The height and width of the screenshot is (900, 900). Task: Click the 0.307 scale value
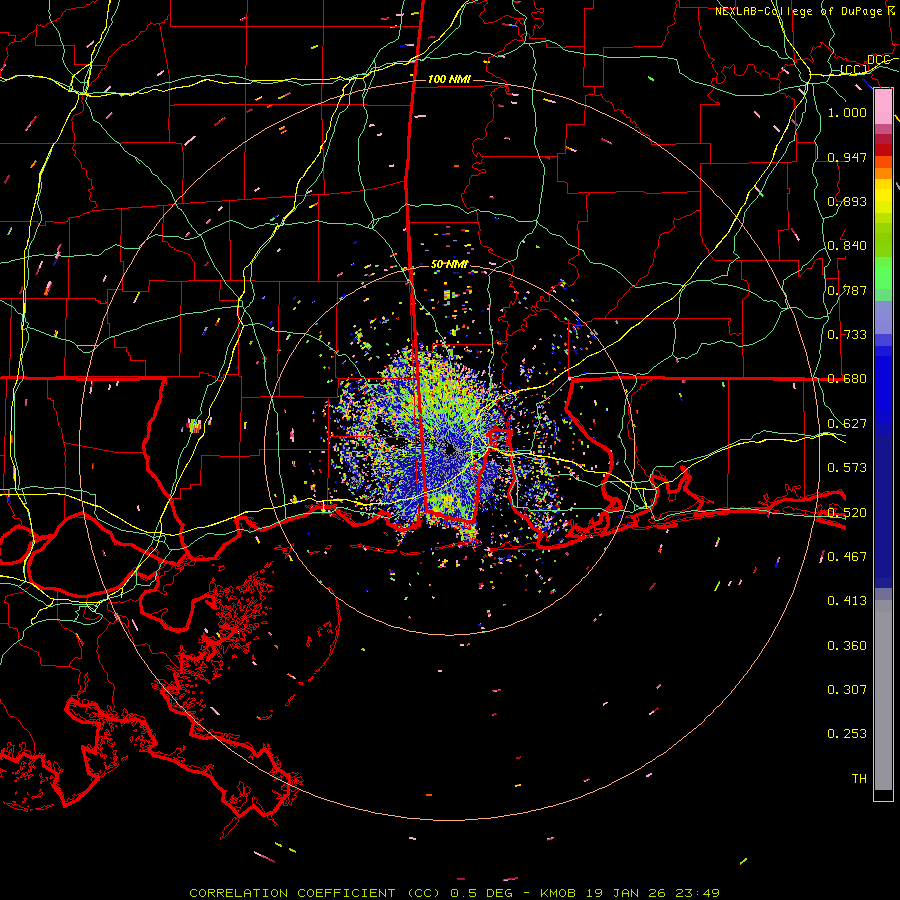(847, 689)
